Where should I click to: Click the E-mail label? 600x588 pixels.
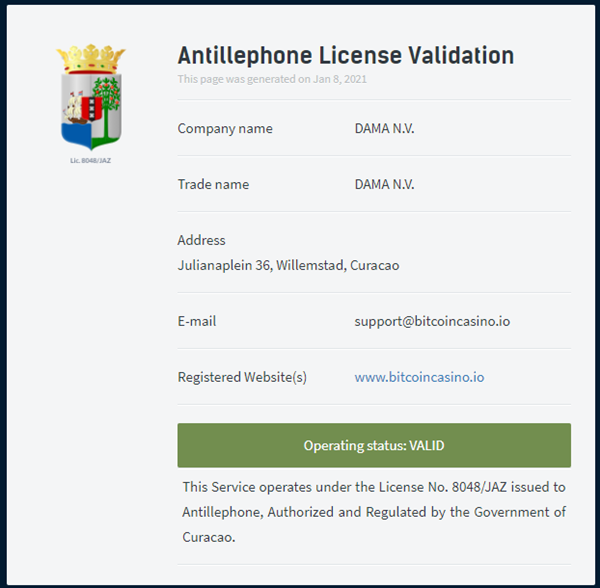pyautogui.click(x=197, y=321)
